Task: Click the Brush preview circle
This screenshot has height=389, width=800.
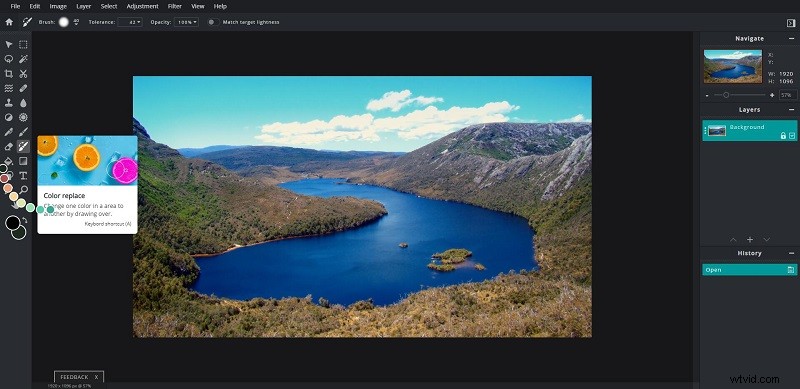Action: click(63, 22)
